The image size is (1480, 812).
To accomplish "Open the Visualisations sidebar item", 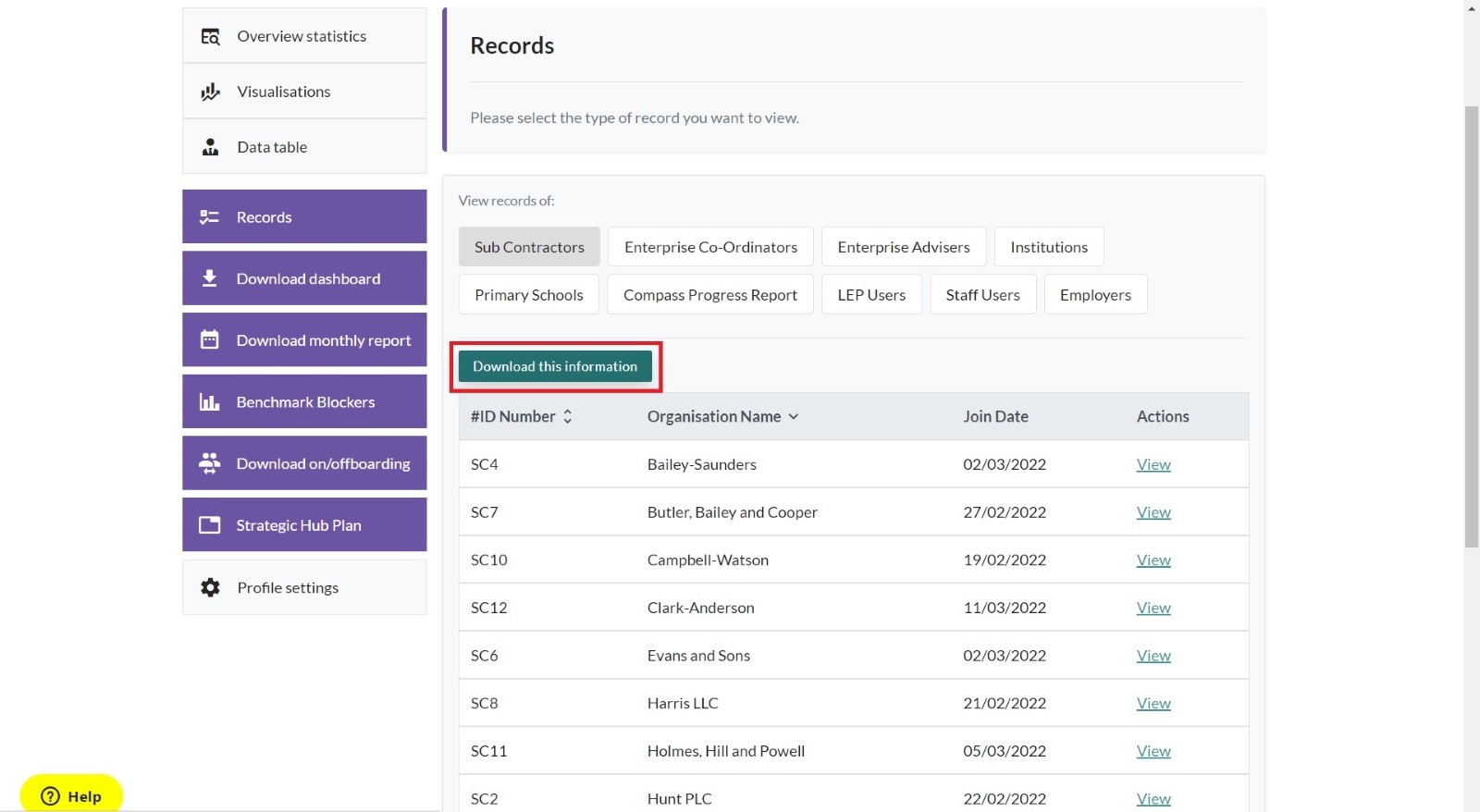I will tap(304, 92).
